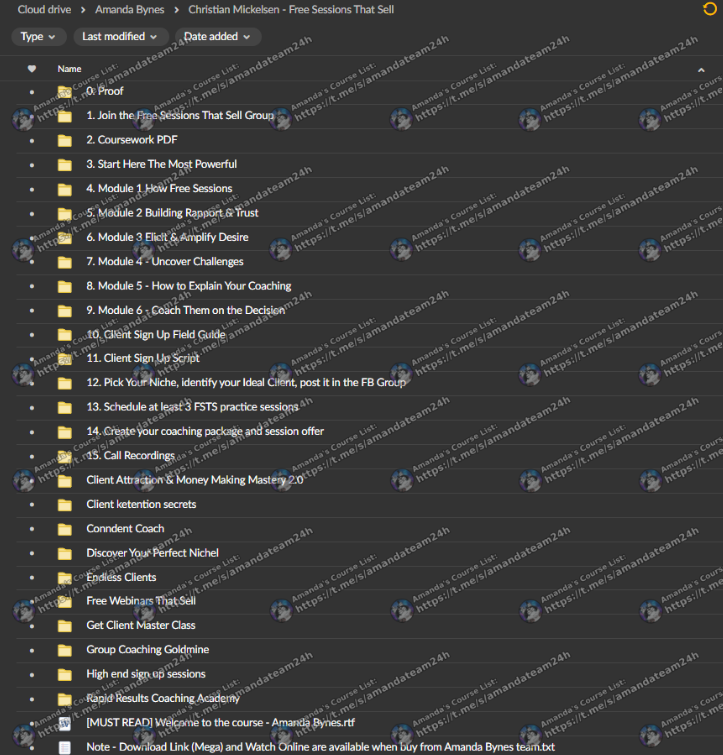The image size is (723, 755).
Task: Select '2. Coursework PDF' folder name
Action: click(x=132, y=140)
